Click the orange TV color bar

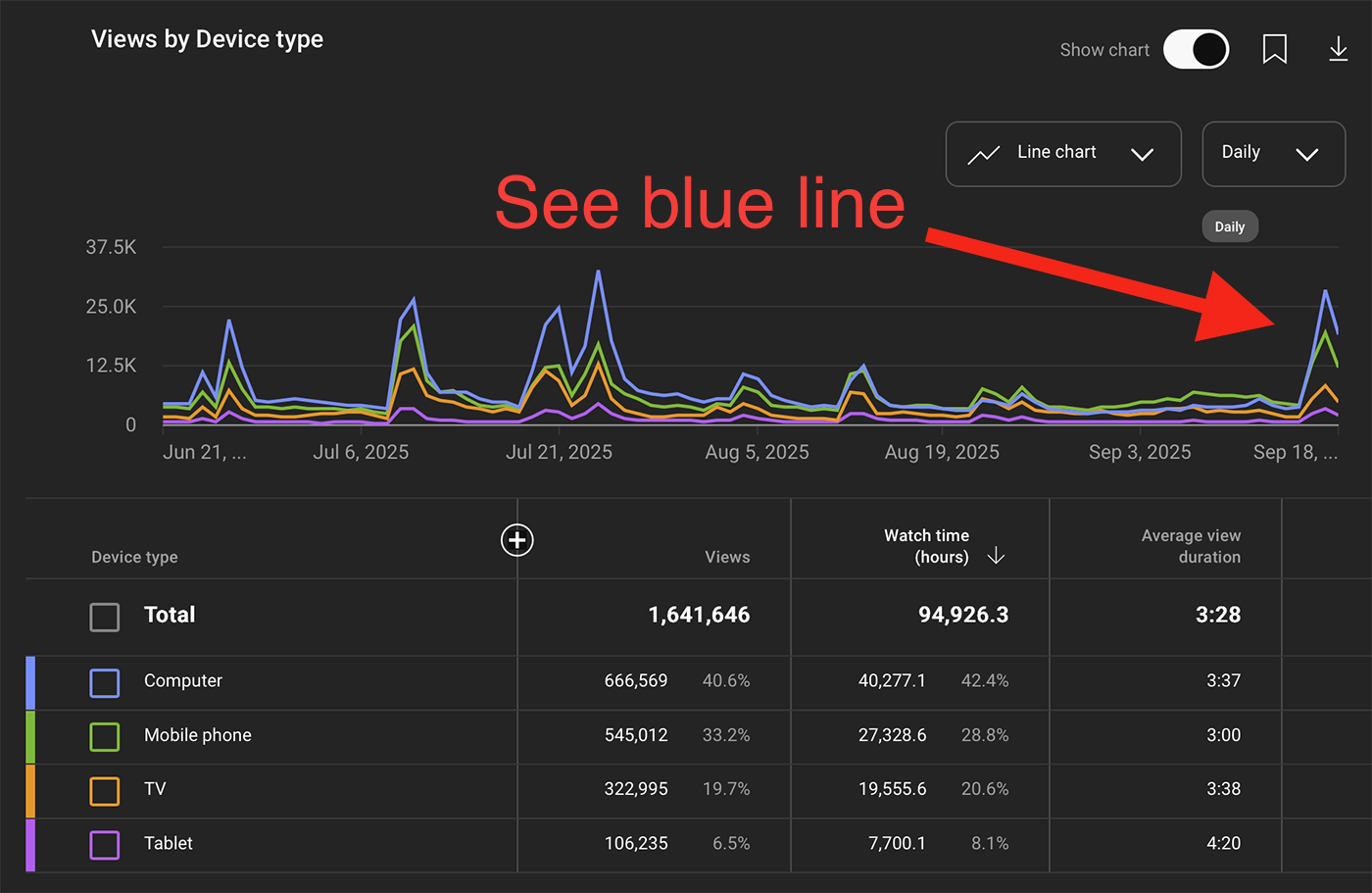coord(30,791)
